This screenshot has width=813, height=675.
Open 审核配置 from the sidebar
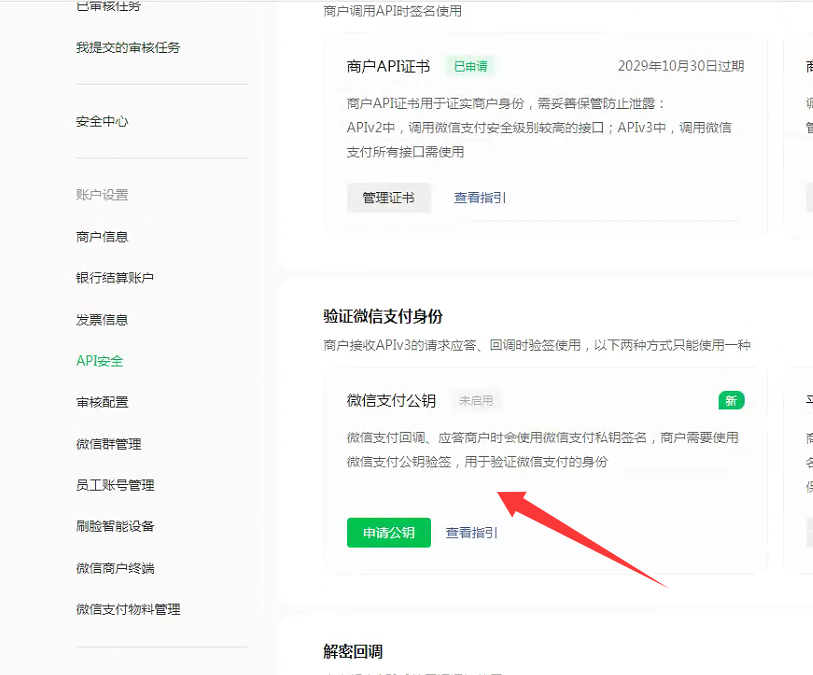click(102, 402)
